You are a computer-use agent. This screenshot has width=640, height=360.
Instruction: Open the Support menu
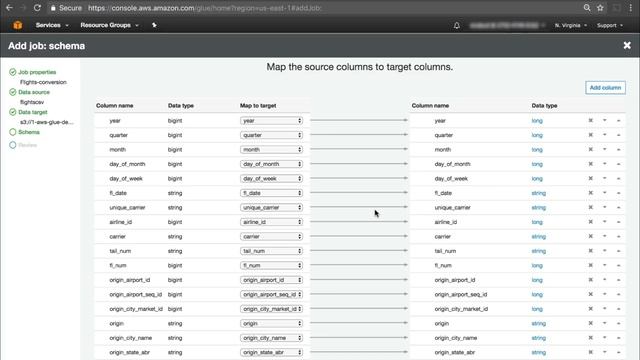(610, 25)
